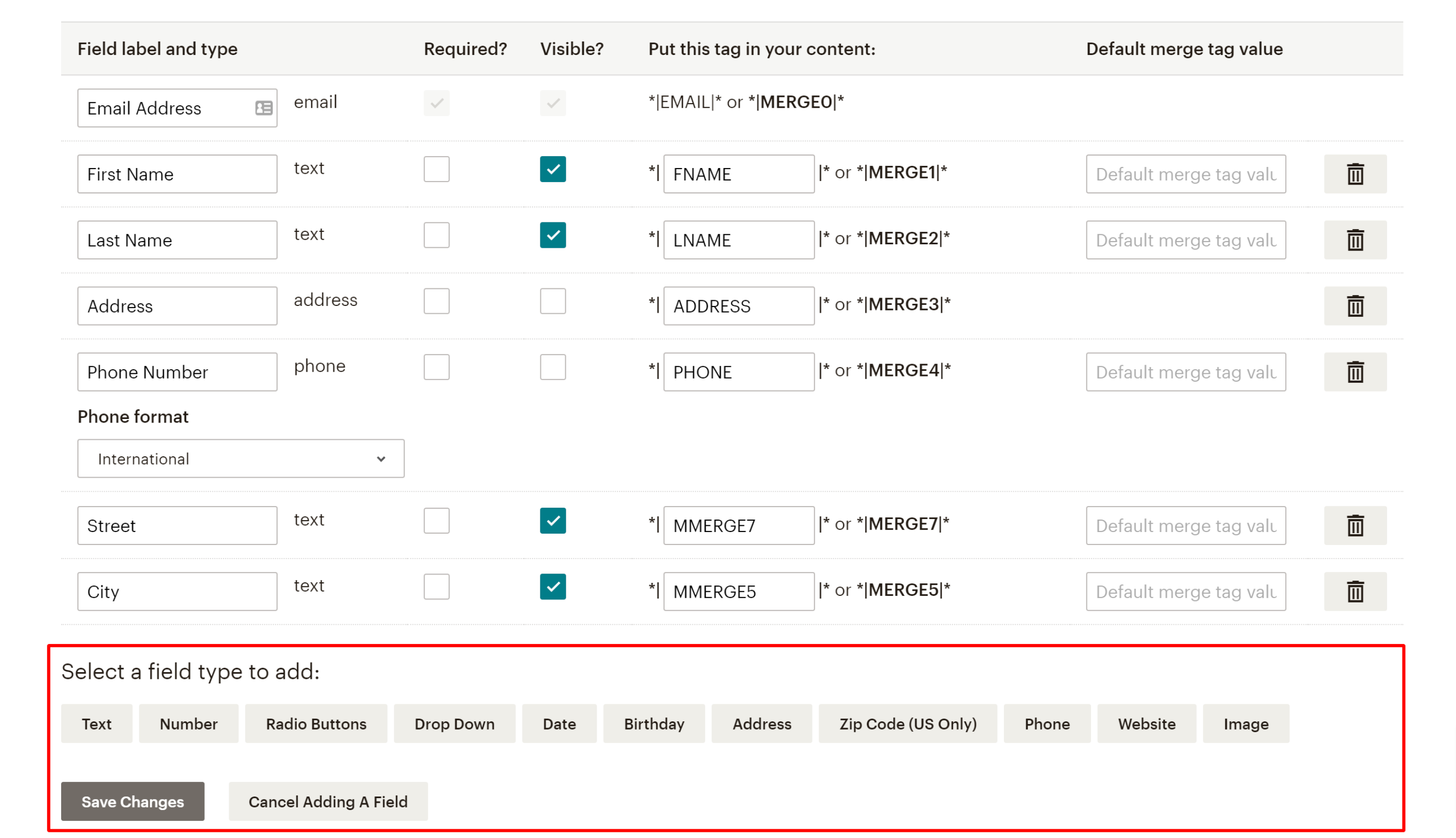This screenshot has height=838, width=1456.
Task: Click the *|MERGE0|* tag text
Action: 796,102
